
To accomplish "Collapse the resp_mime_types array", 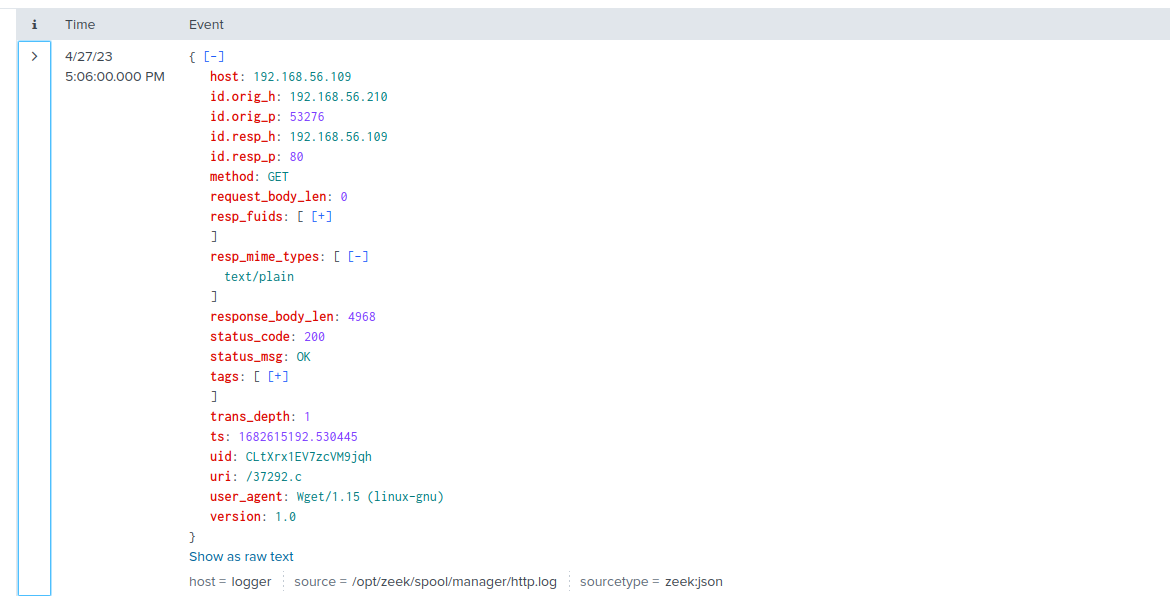I will 357,256.
